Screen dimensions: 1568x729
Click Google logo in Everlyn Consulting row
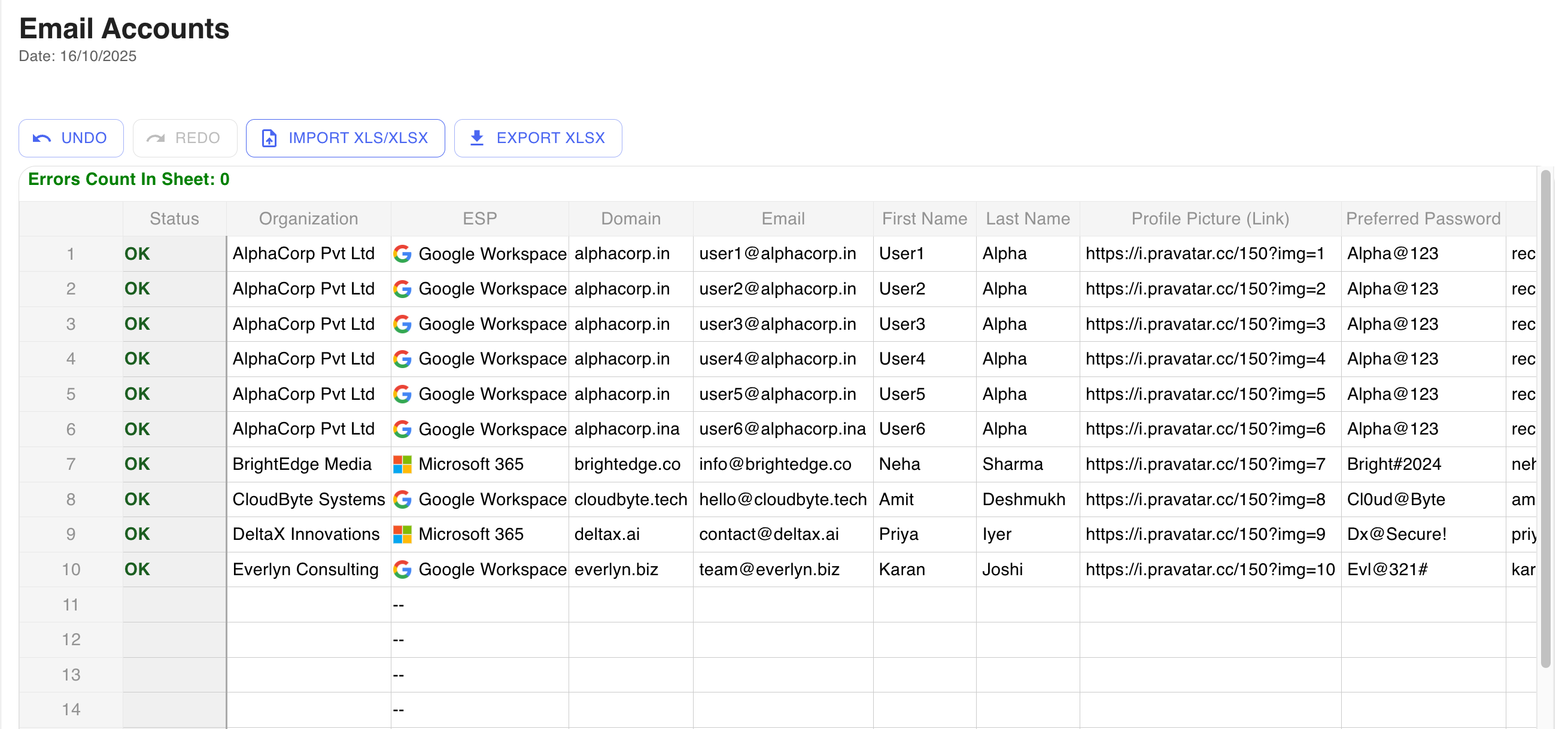click(402, 570)
